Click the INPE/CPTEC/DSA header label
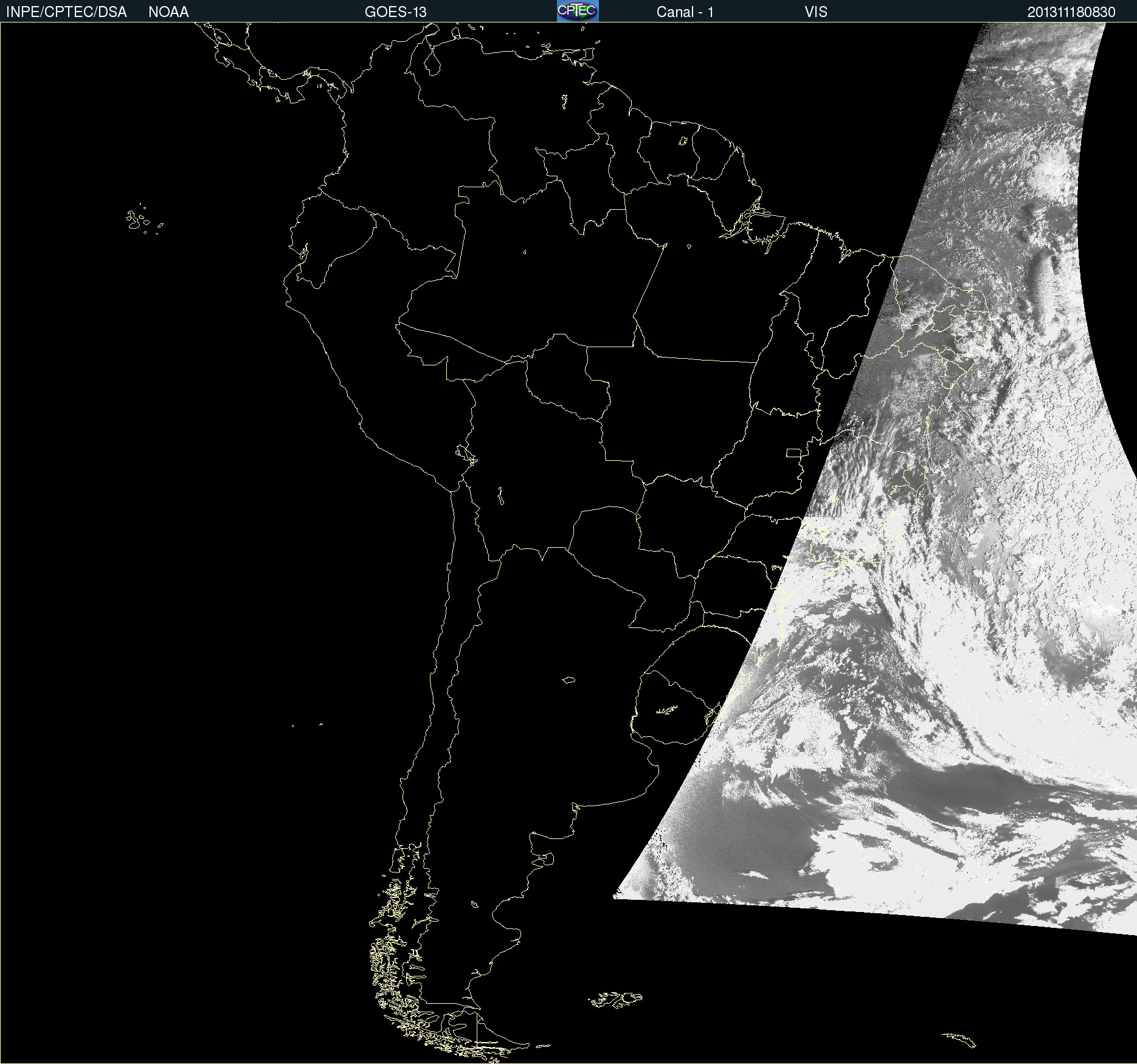 [x=66, y=12]
